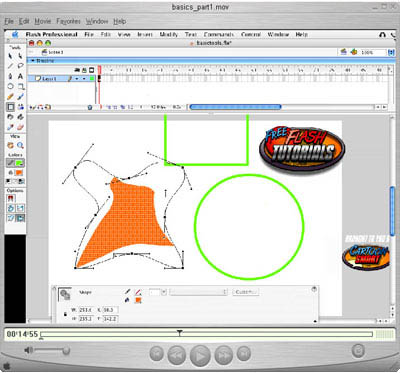The width and height of the screenshot is (400, 373).
Task: Select the Fill Transform tool
Action: (x=20, y=107)
